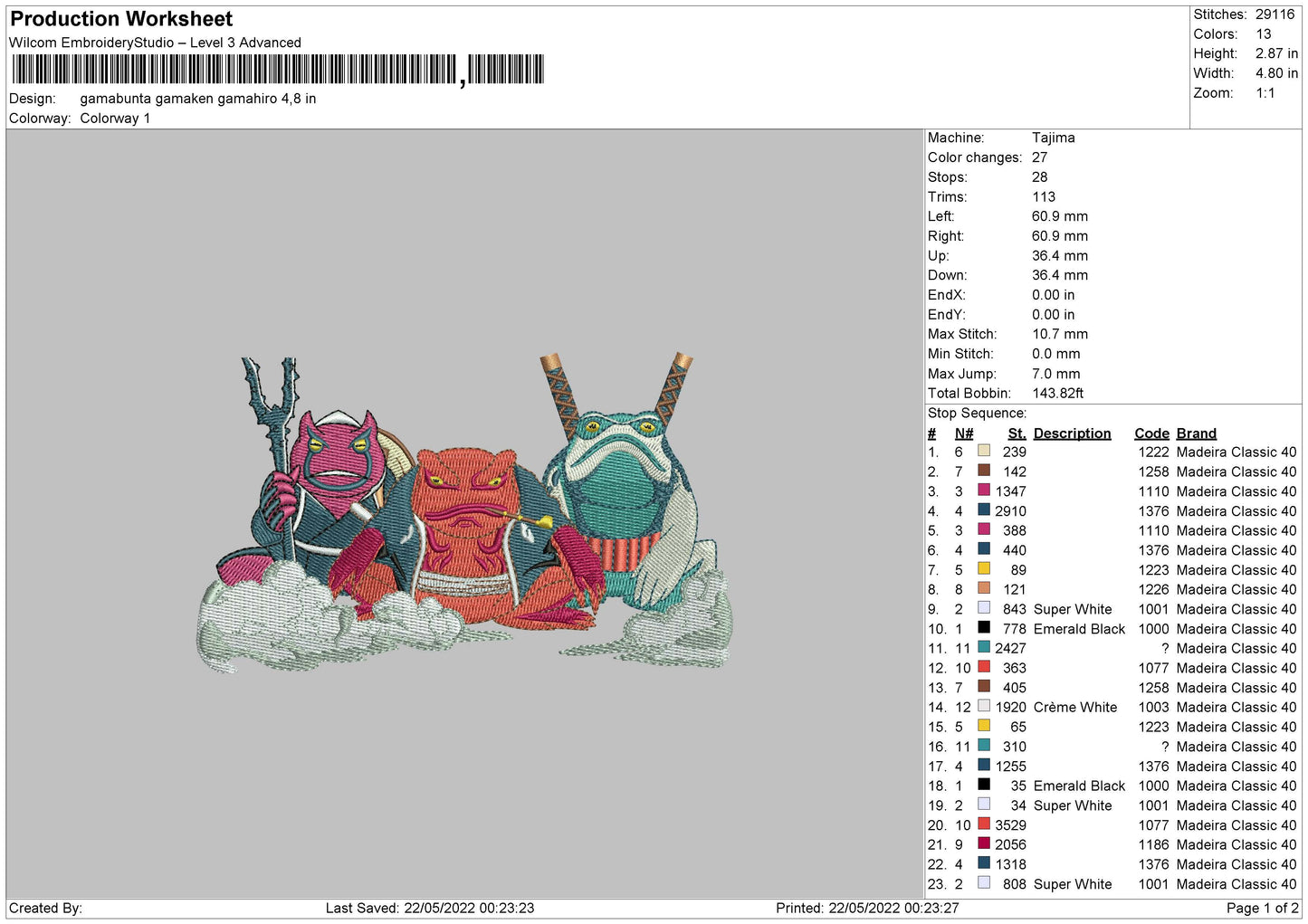This screenshot has width=1308, height=924.
Task: Click the crimson swatch in stop row 21
Action: [984, 843]
